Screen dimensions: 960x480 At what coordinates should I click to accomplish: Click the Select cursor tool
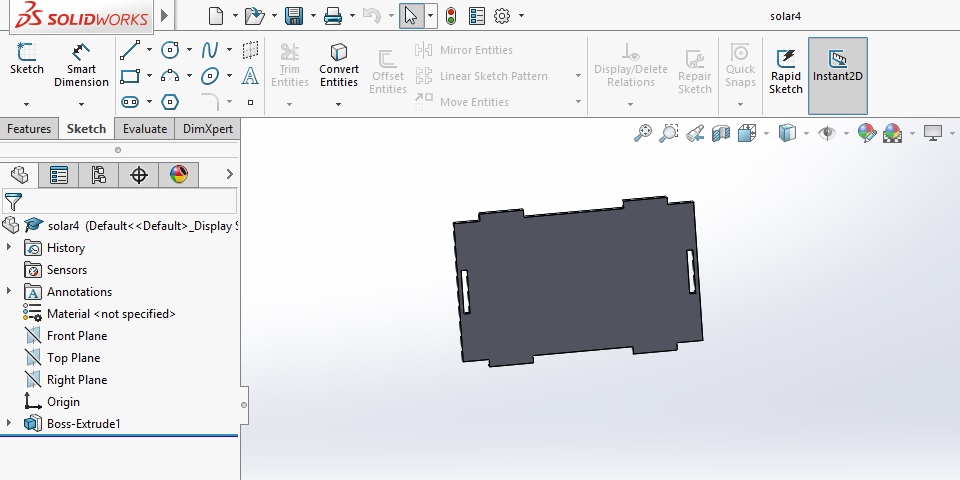coord(411,16)
